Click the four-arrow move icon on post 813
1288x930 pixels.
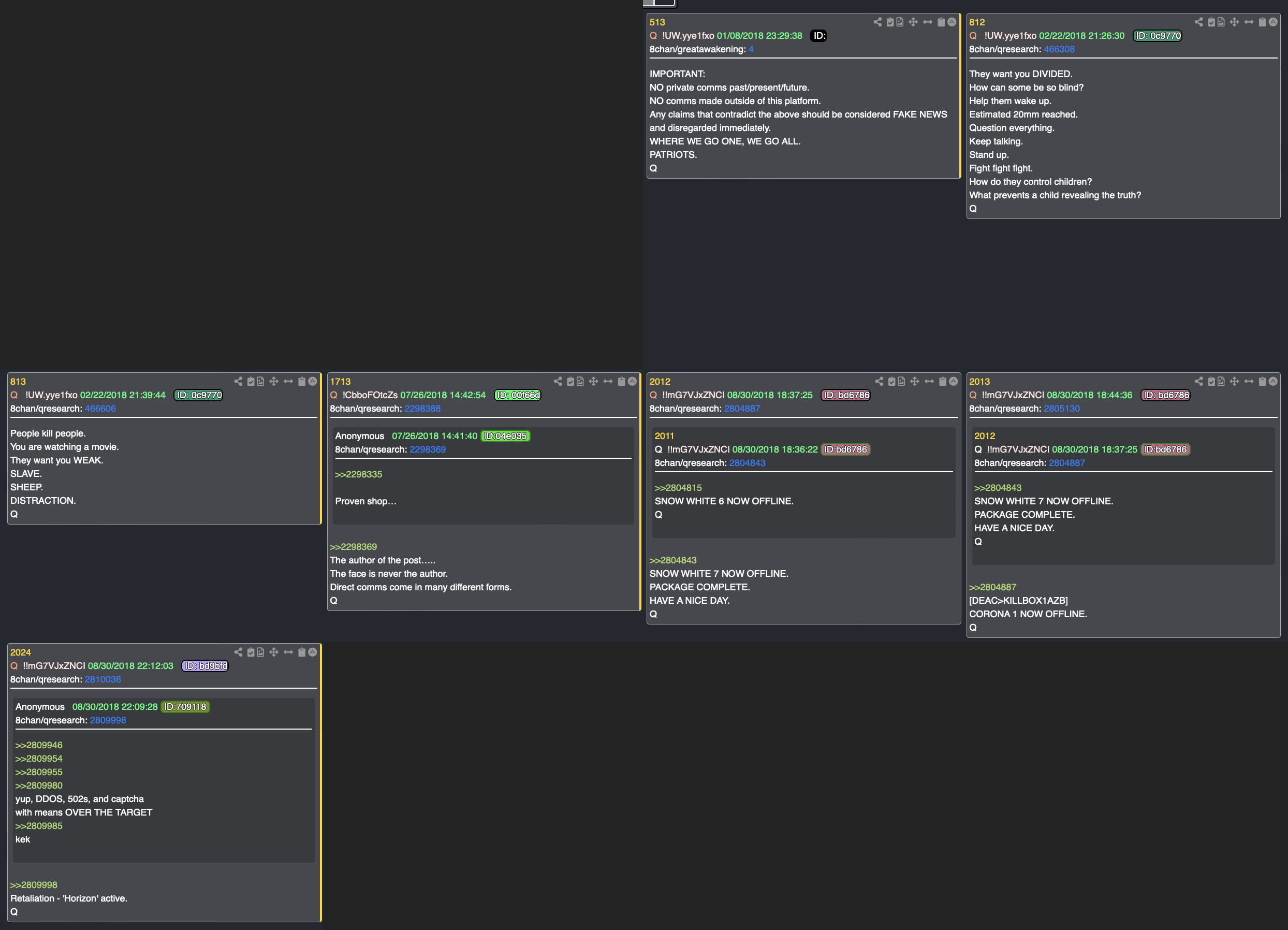(274, 381)
